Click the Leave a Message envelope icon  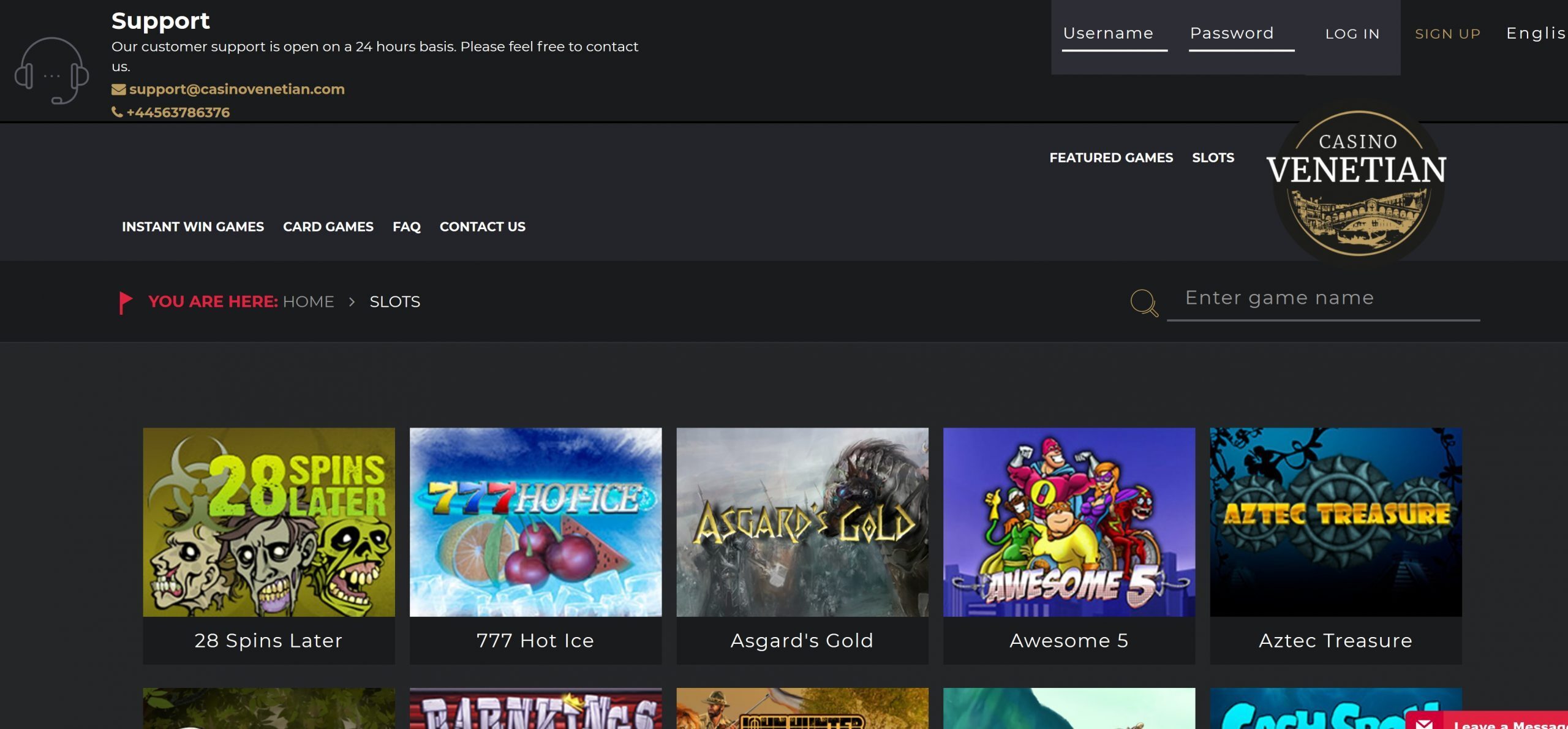click(1425, 724)
